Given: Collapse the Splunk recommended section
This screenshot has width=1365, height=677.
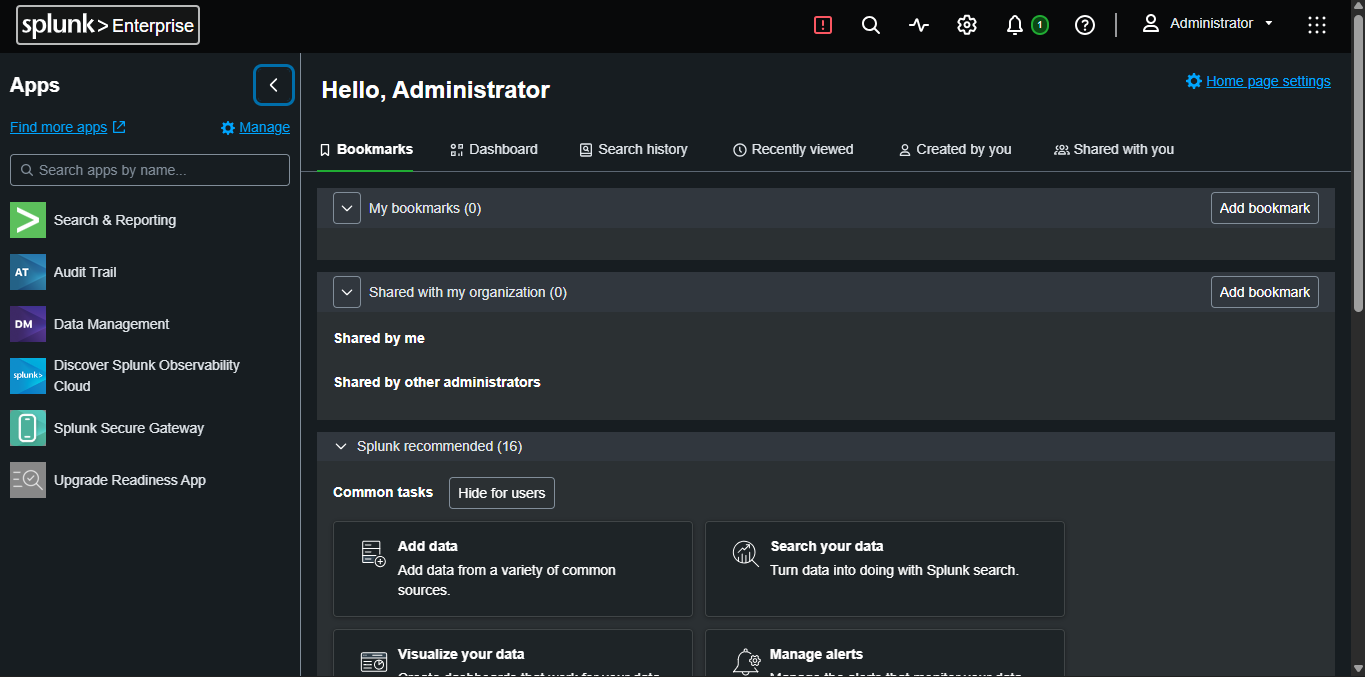Looking at the screenshot, I should click(x=341, y=446).
